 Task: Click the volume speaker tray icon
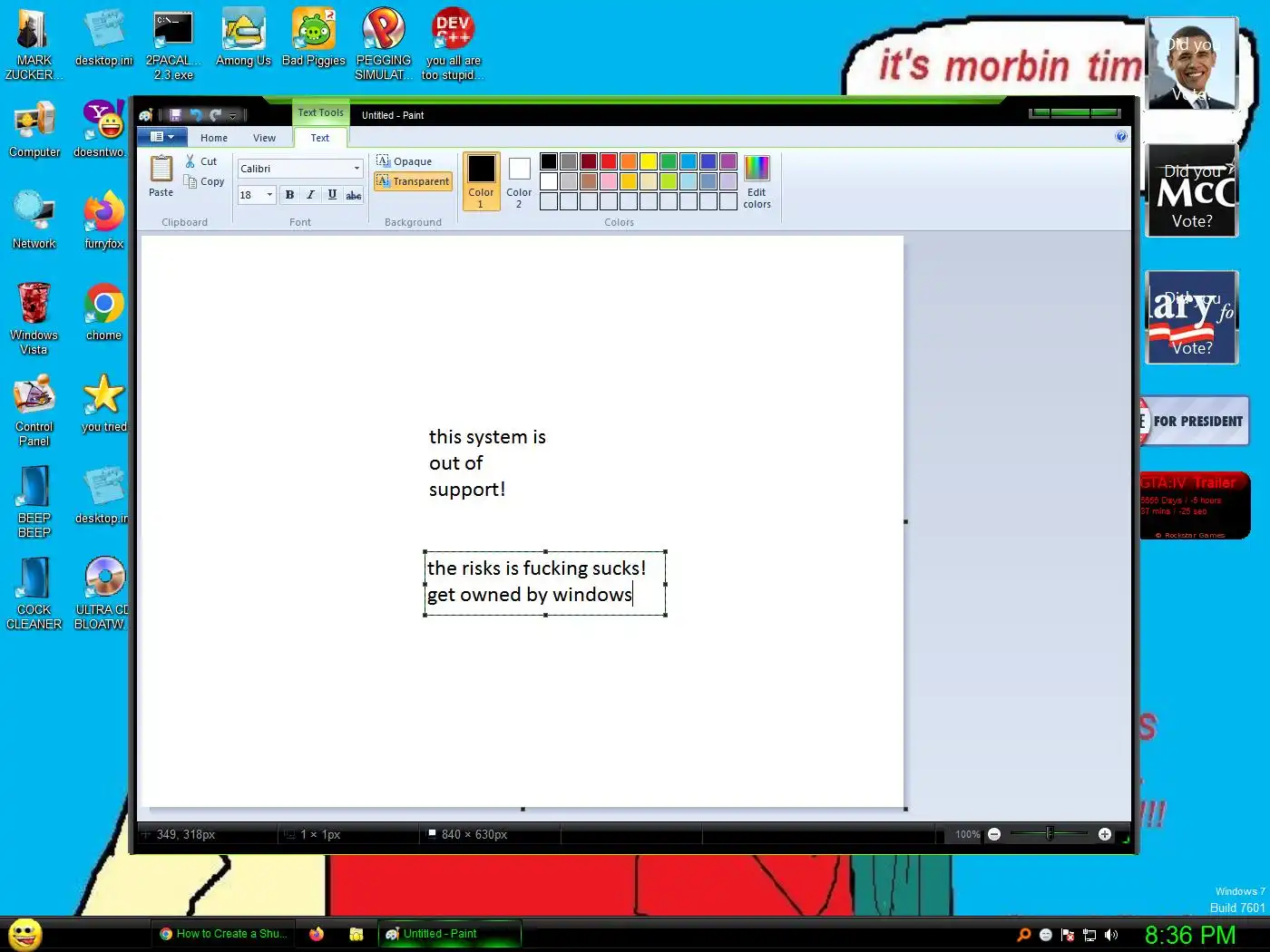(1111, 935)
